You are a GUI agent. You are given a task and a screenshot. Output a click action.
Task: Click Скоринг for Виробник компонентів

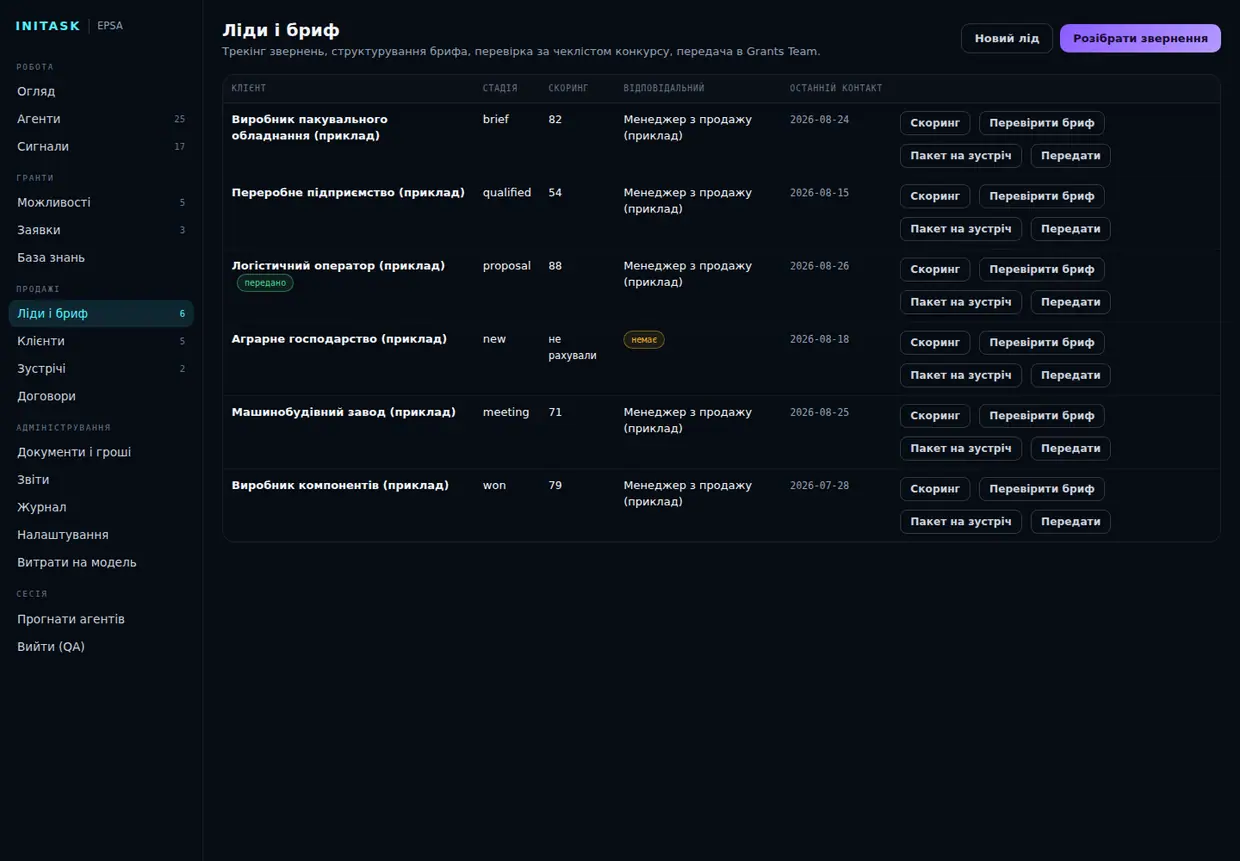click(x=935, y=488)
